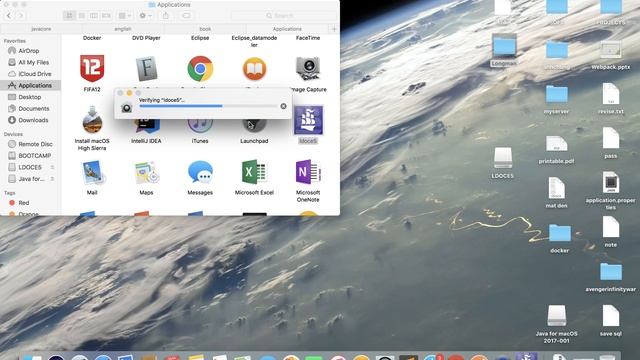
Task: Select Java for macOS 2017-001 drive
Action: tap(556, 316)
